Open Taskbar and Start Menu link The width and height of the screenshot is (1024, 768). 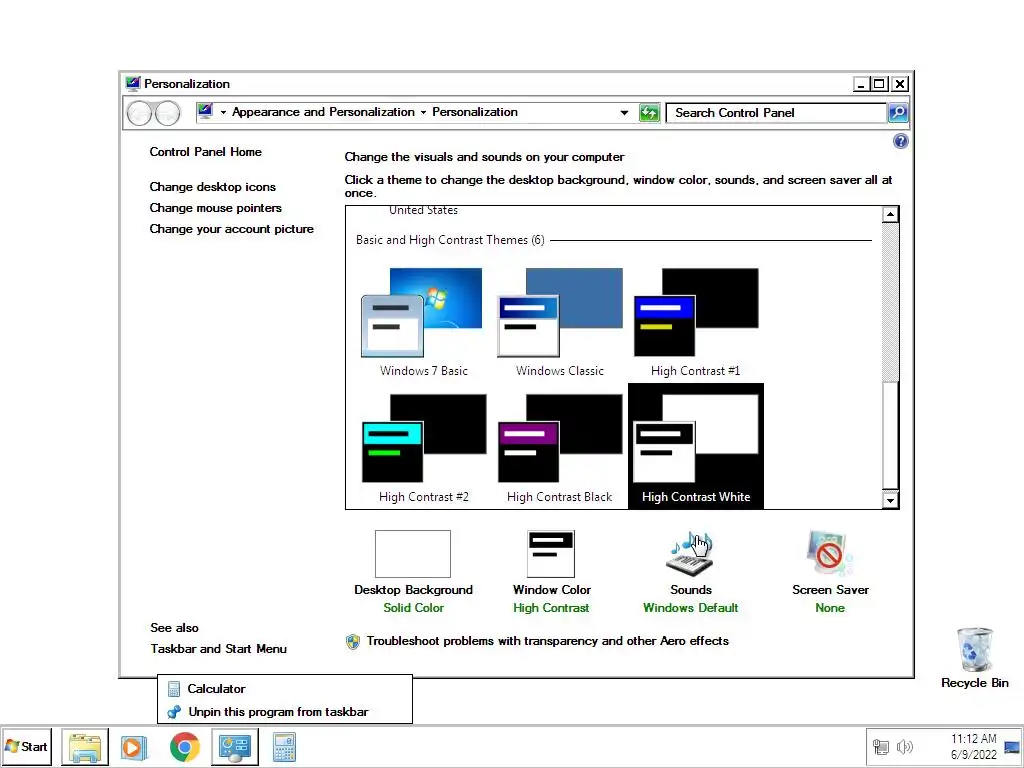click(218, 648)
